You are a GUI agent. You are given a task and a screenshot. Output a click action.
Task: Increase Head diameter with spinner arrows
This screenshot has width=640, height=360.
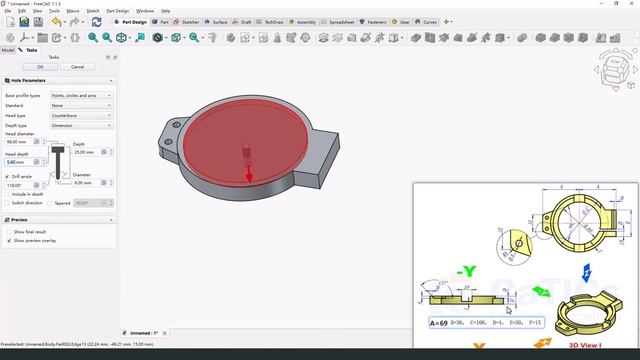[x=44, y=142]
